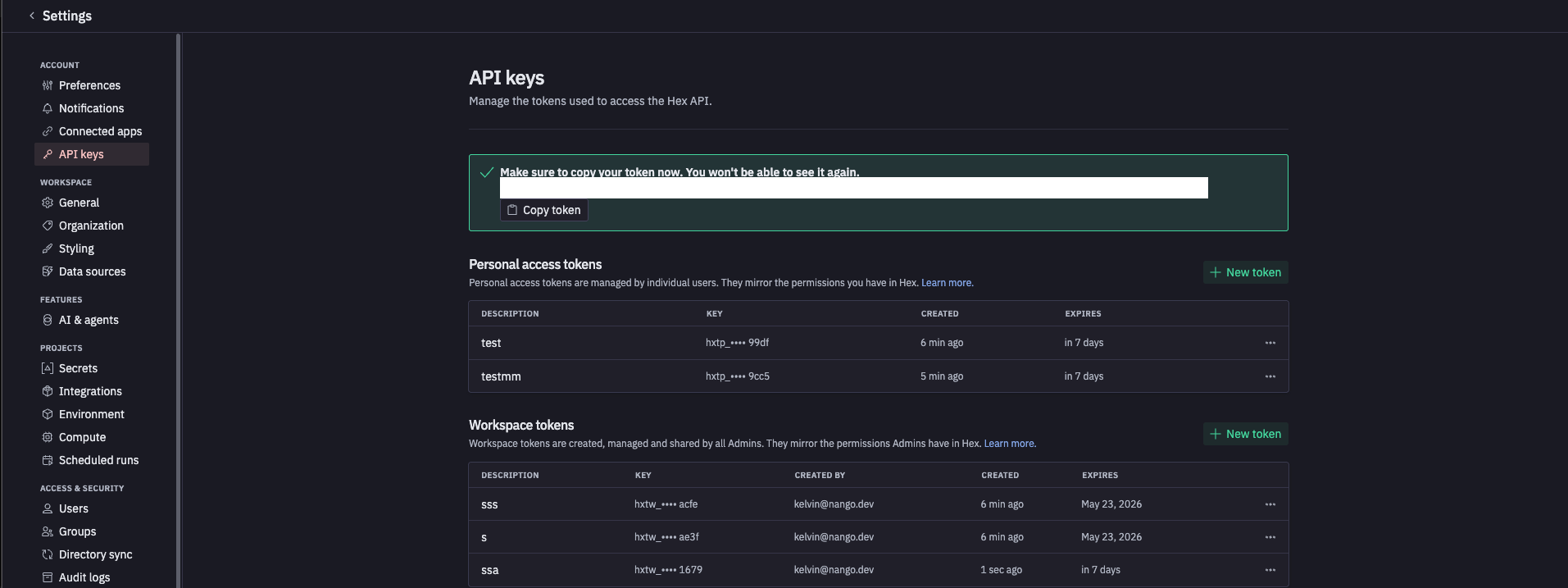This screenshot has width=1568, height=588.
Task: Click Copy token button
Action: (544, 210)
